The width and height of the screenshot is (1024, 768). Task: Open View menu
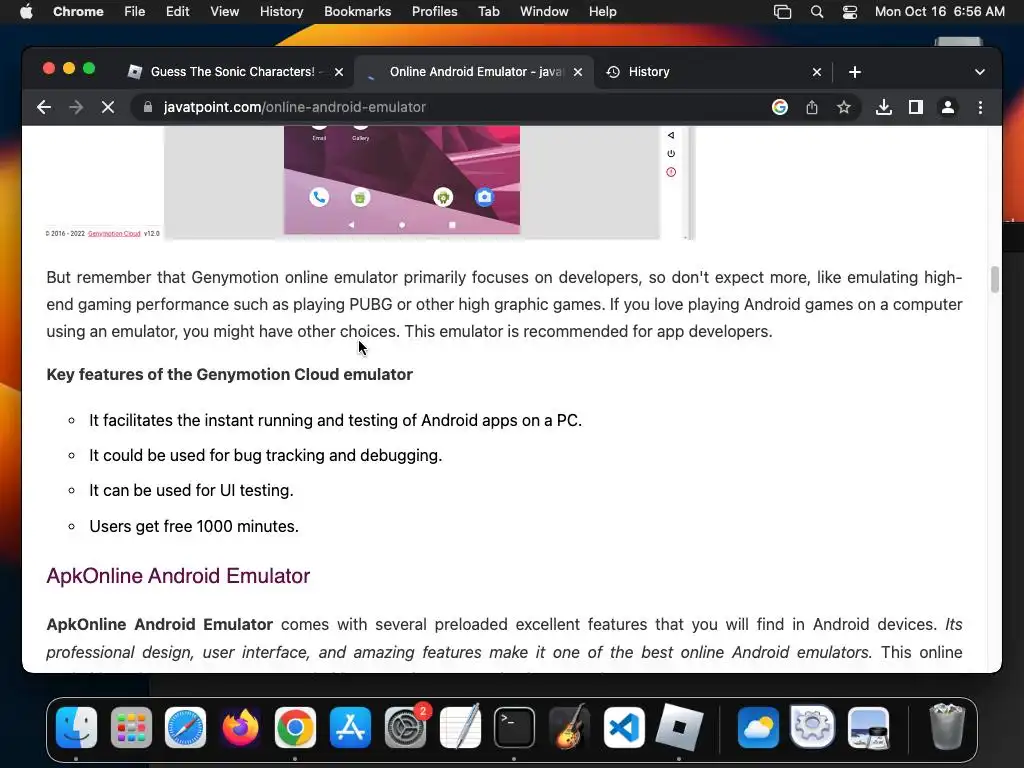pyautogui.click(x=225, y=11)
